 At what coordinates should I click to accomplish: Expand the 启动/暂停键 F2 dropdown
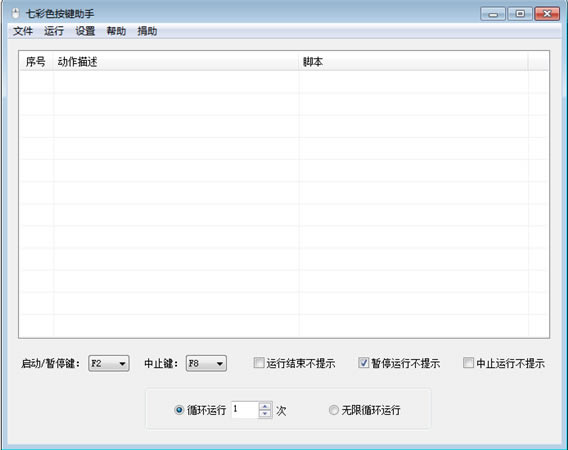pyautogui.click(x=109, y=363)
